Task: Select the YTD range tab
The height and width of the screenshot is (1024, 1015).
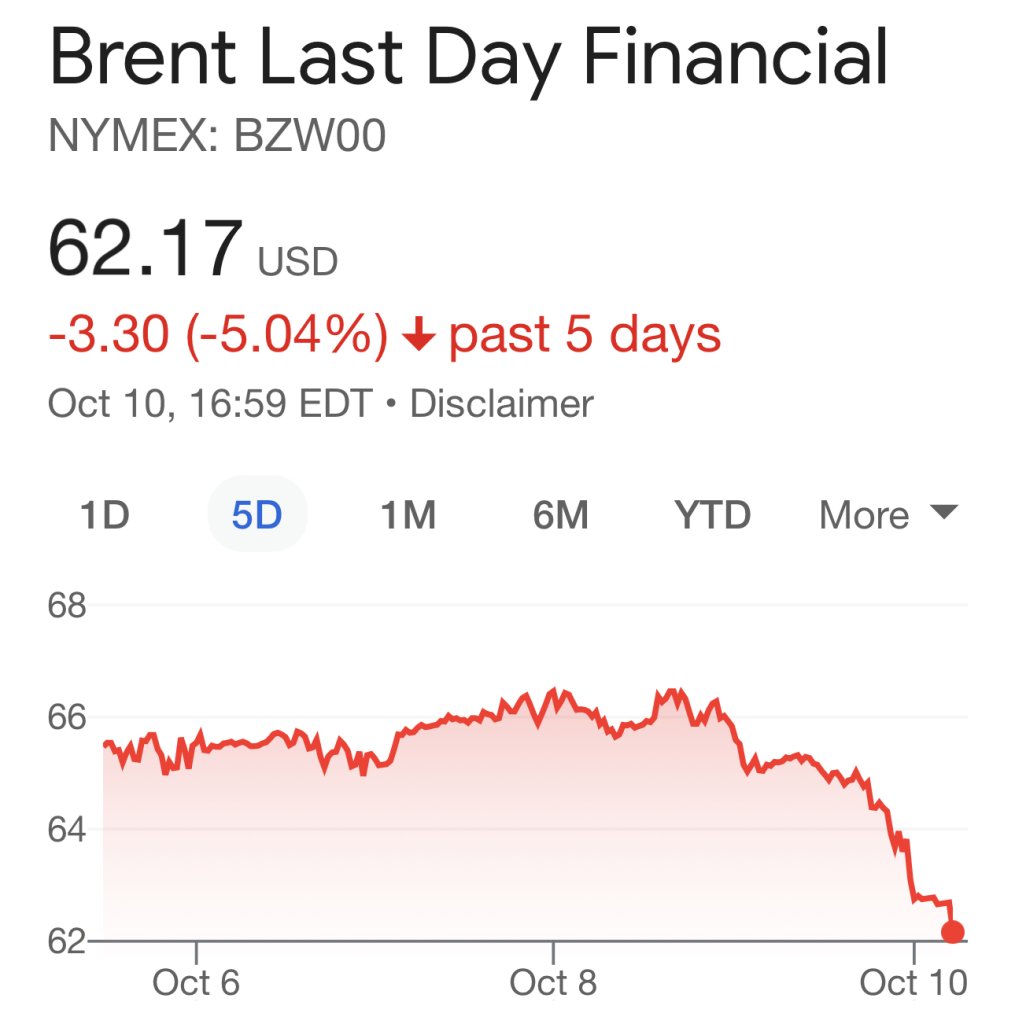Action: 712,516
